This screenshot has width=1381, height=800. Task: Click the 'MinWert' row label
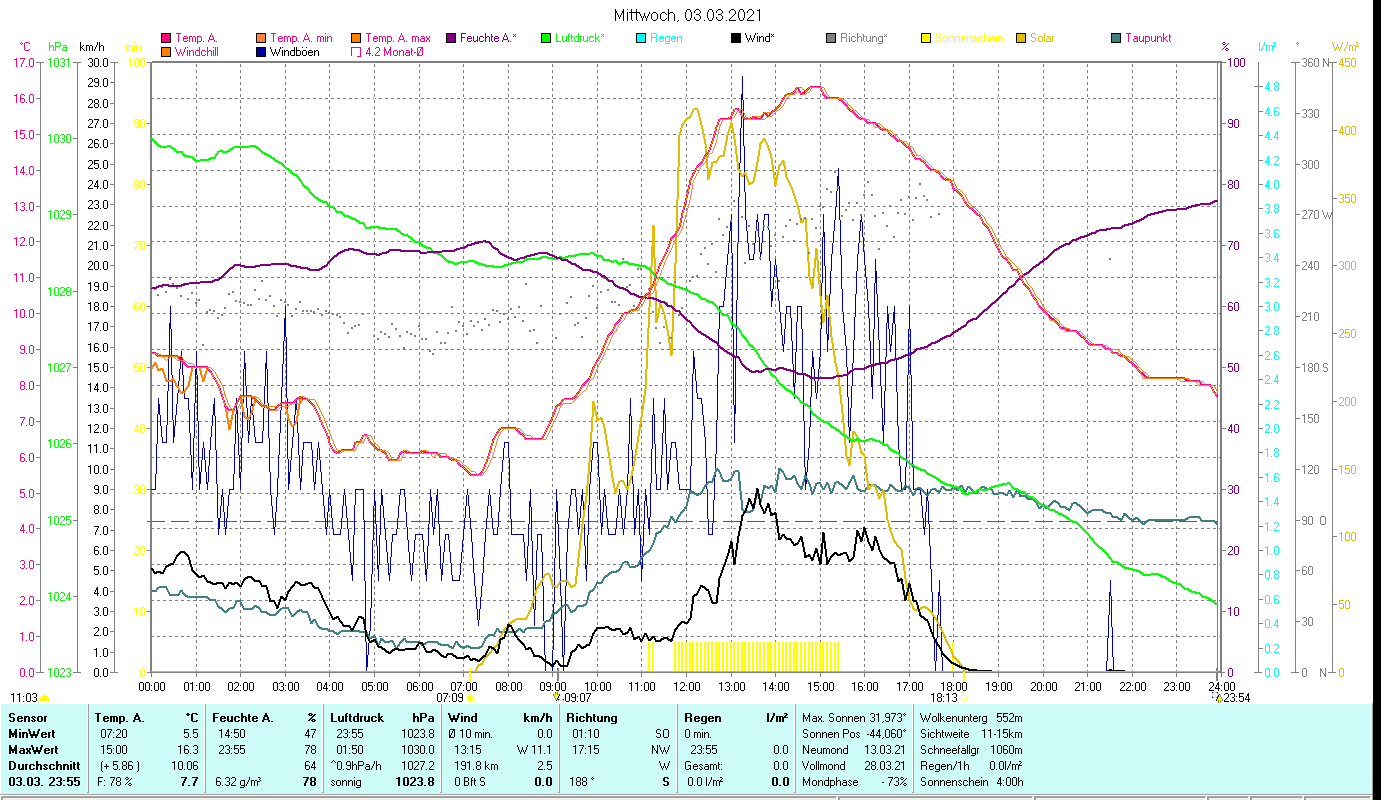click(x=30, y=734)
